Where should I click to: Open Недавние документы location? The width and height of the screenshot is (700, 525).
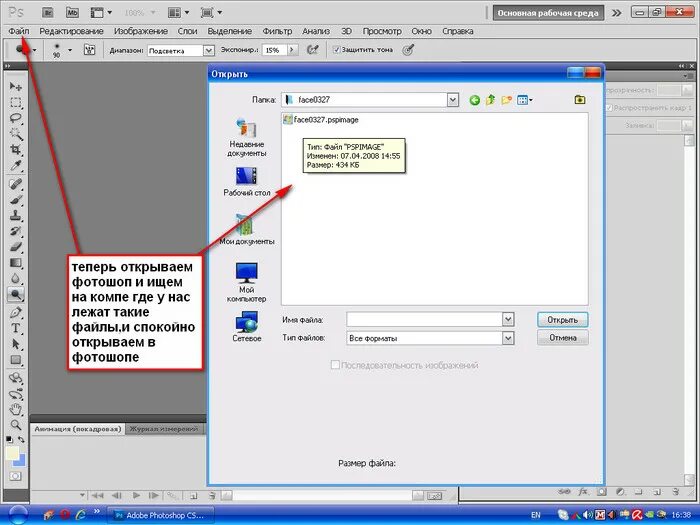click(x=246, y=138)
